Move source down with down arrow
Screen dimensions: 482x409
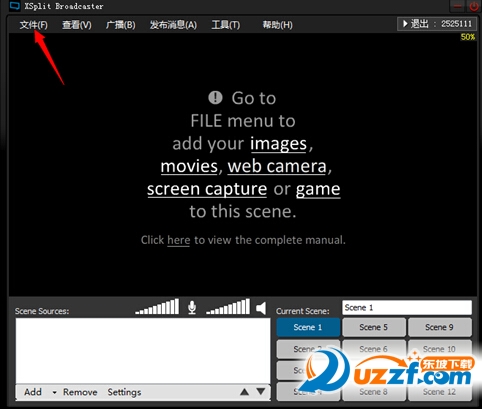[x=261, y=391]
